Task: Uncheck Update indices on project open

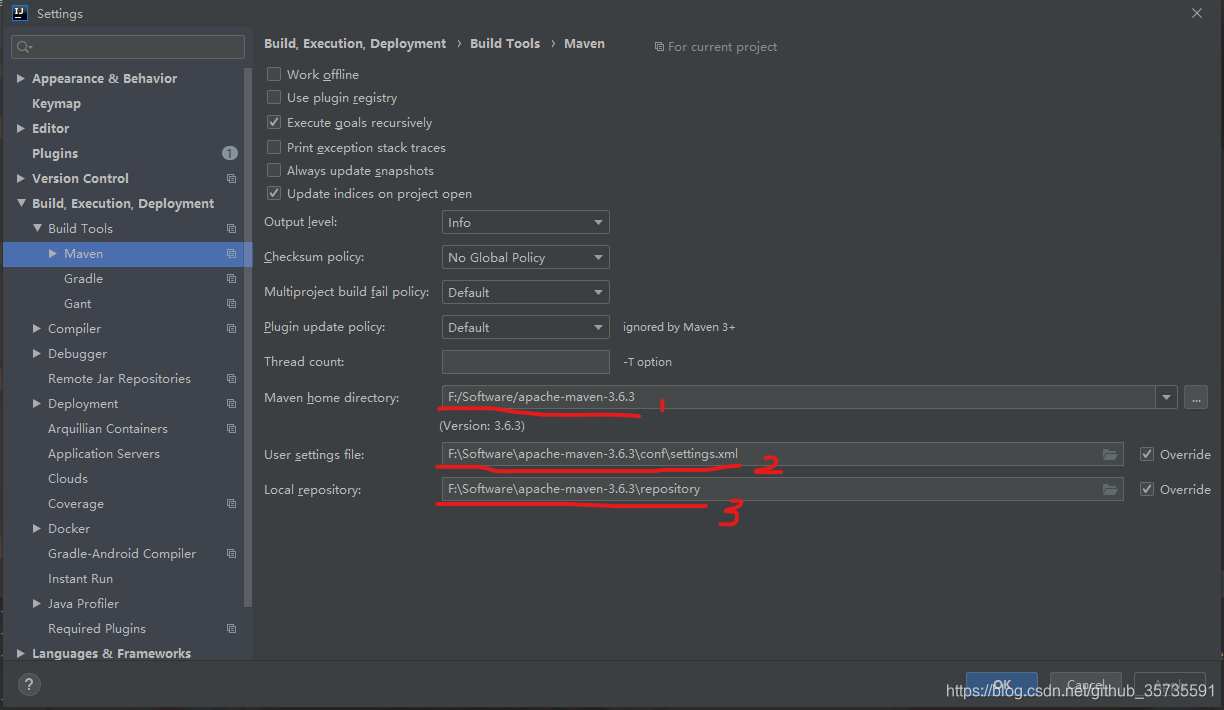Action: pos(274,193)
